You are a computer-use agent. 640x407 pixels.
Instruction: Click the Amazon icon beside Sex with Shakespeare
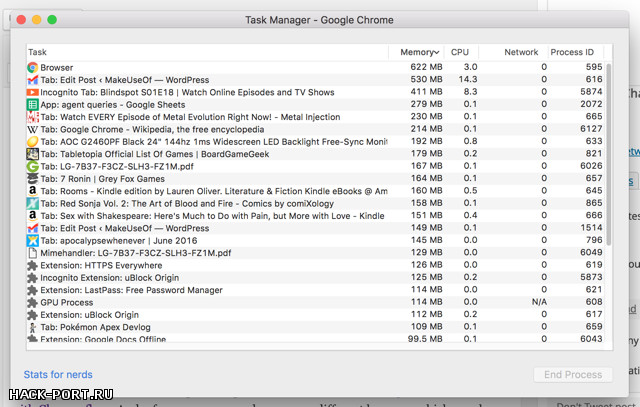pos(33,216)
